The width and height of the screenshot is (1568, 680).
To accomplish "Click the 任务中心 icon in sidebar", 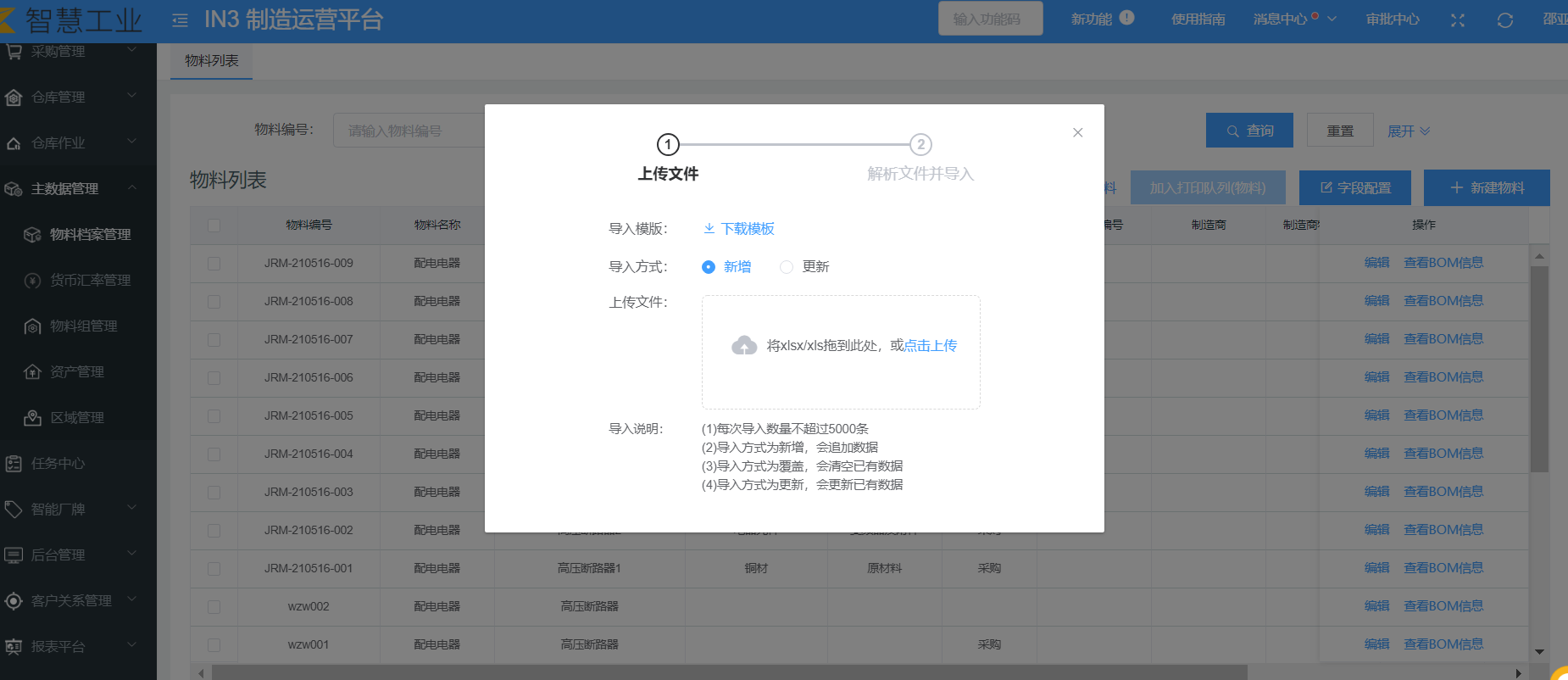I will tap(14, 464).
